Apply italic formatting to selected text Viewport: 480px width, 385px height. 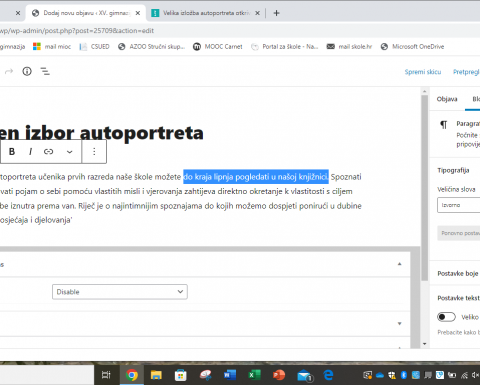30,152
